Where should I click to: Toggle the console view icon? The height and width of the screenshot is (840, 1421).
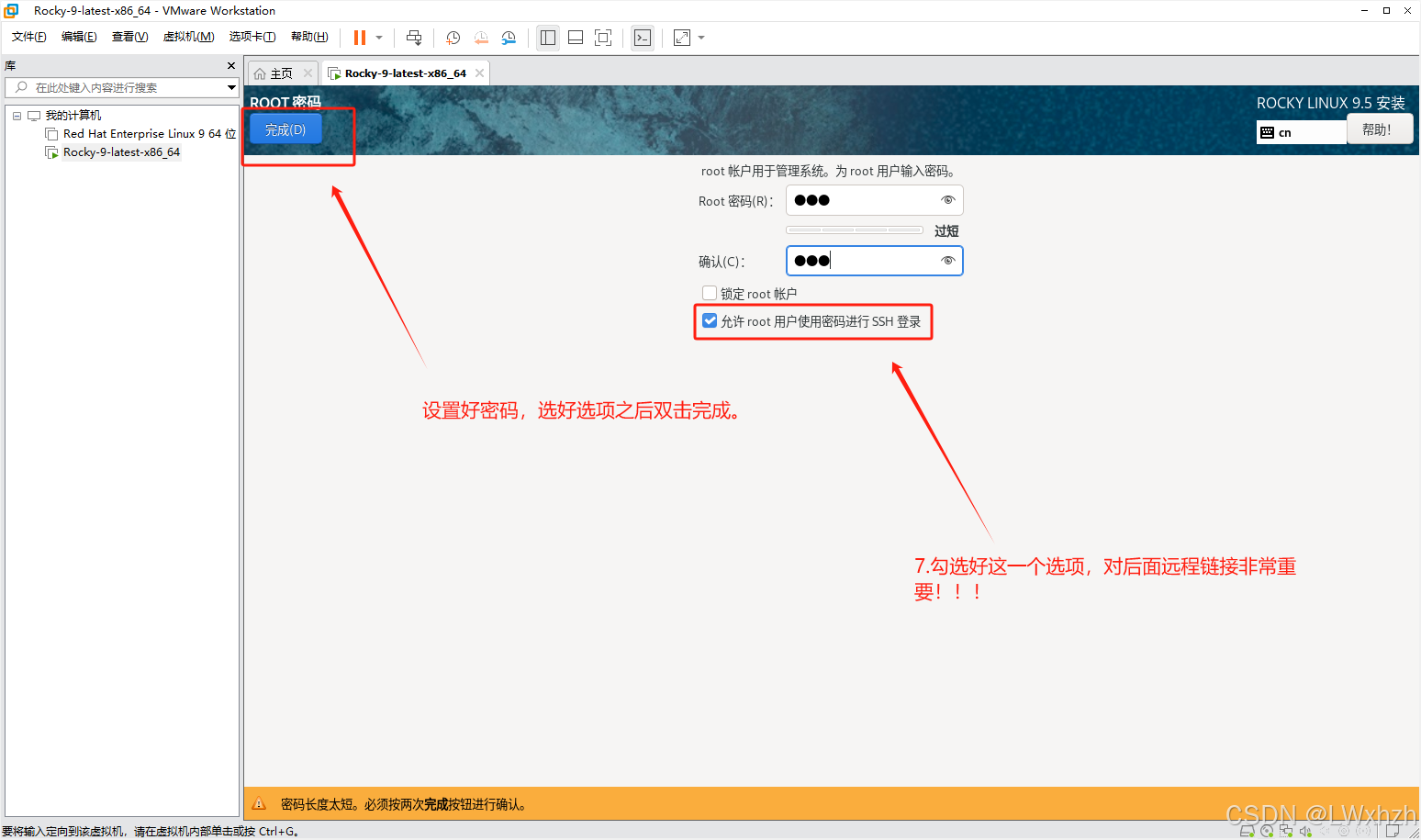pos(643,38)
